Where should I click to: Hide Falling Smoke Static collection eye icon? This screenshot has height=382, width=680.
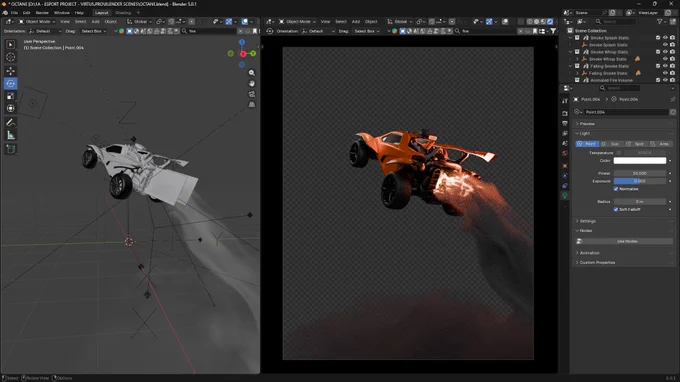point(665,66)
